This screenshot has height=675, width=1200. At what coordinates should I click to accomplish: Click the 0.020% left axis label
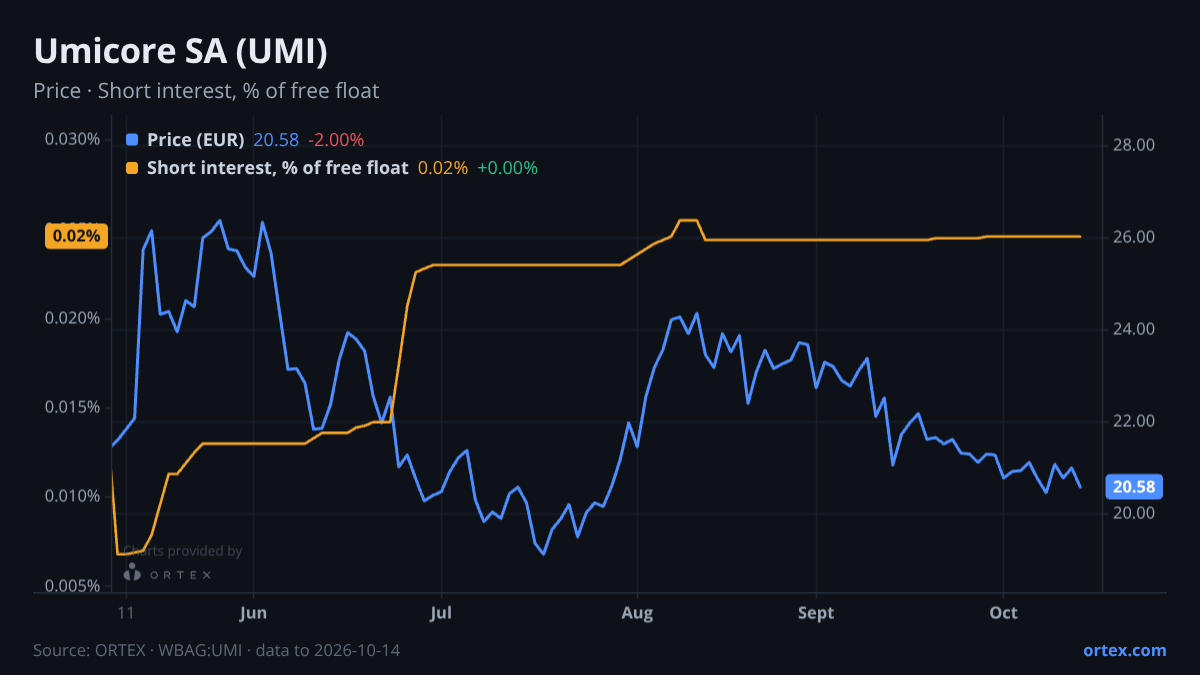[x=72, y=318]
